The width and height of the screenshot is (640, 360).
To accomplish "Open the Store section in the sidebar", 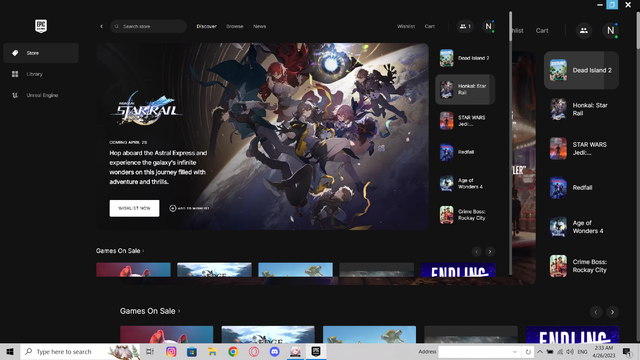I will point(41,53).
